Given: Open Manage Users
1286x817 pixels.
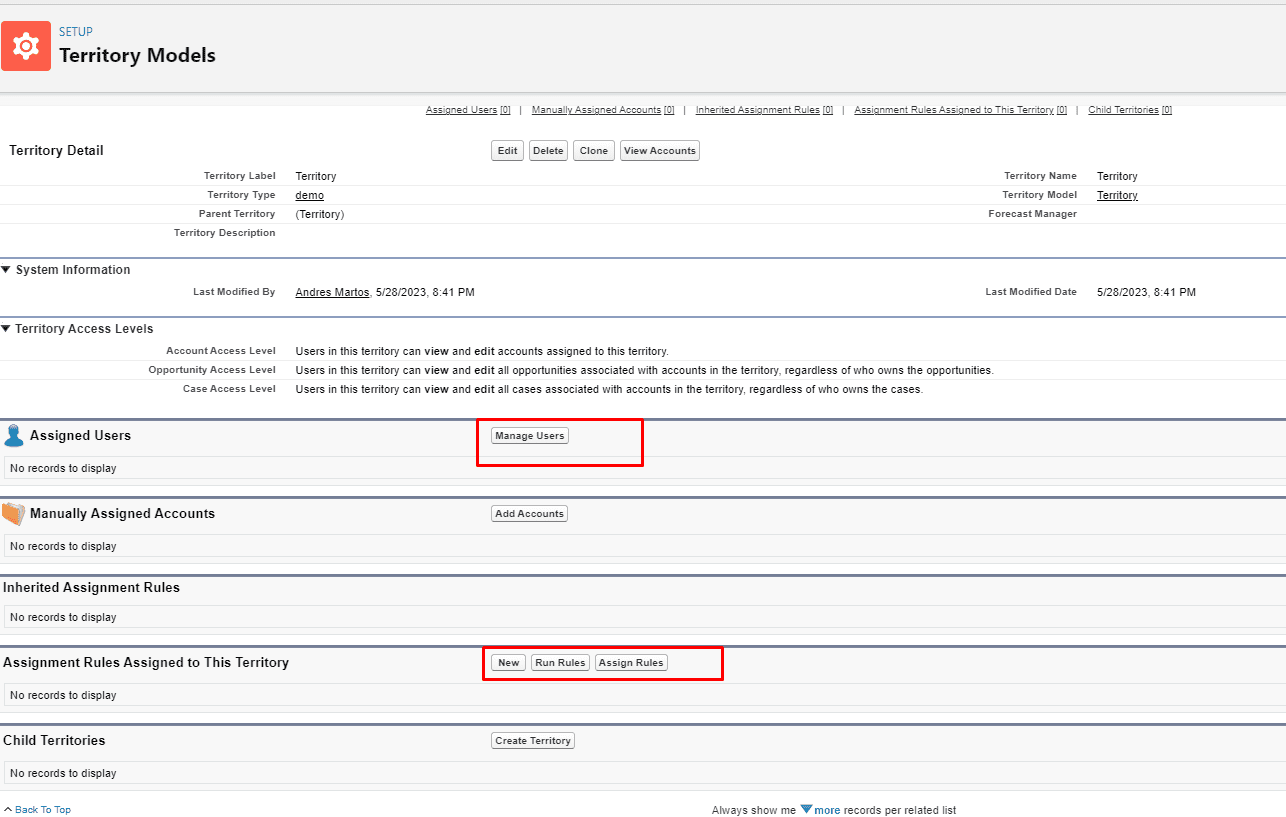Looking at the screenshot, I should (529, 436).
